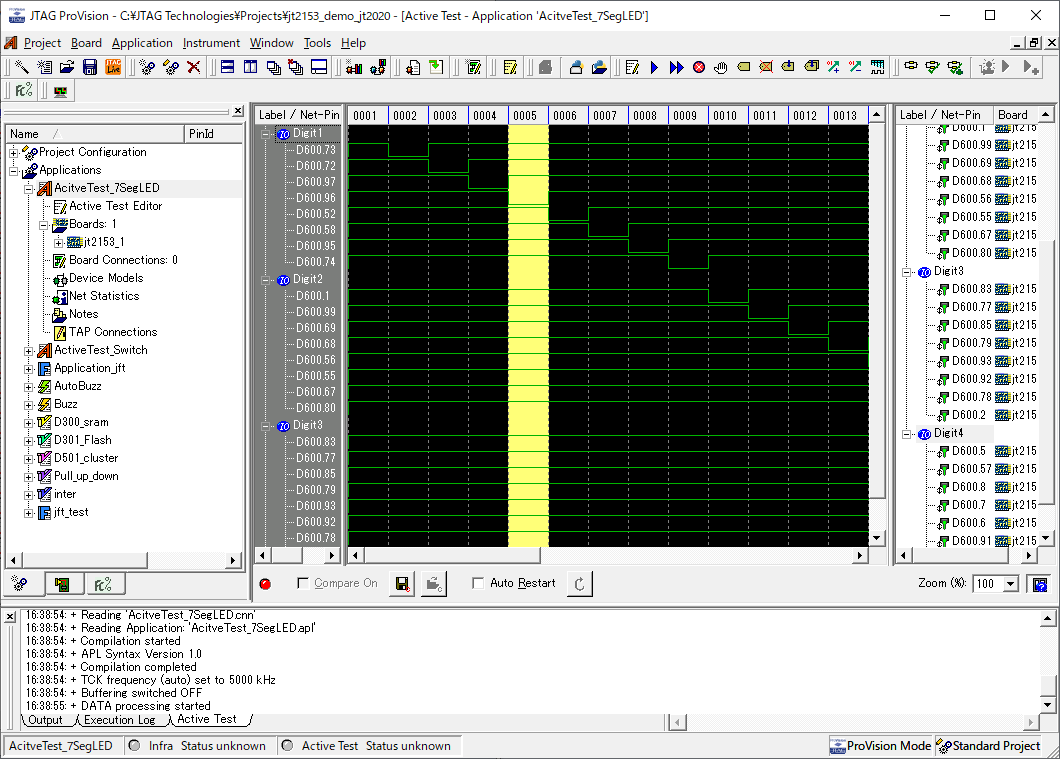This screenshot has height=759, width=1060.
Task: Select the hand pan tool icon
Action: click(x=721, y=67)
